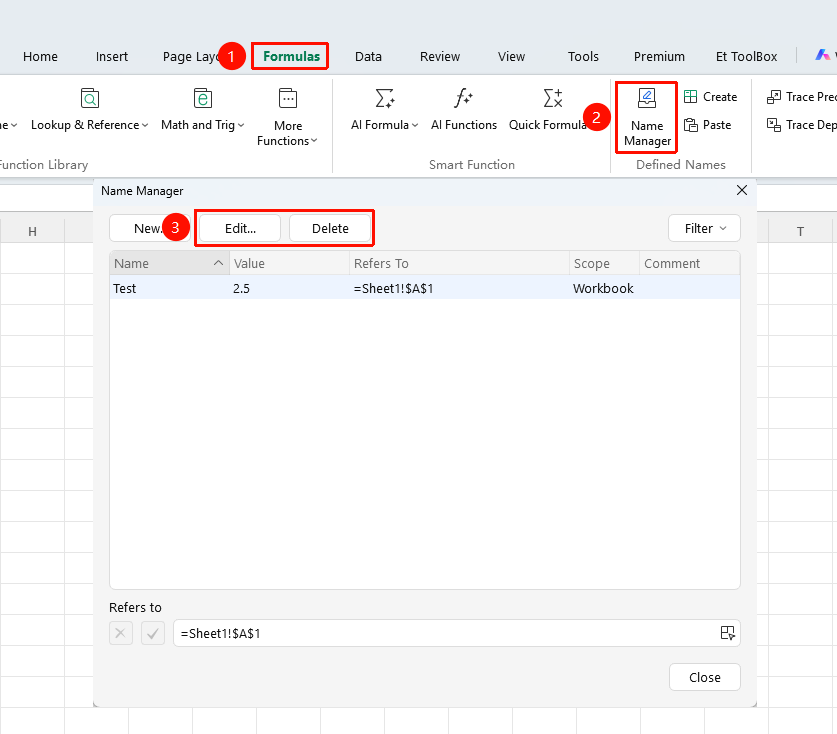This screenshot has width=837, height=734.
Task: Create names from selection
Action: [710, 97]
